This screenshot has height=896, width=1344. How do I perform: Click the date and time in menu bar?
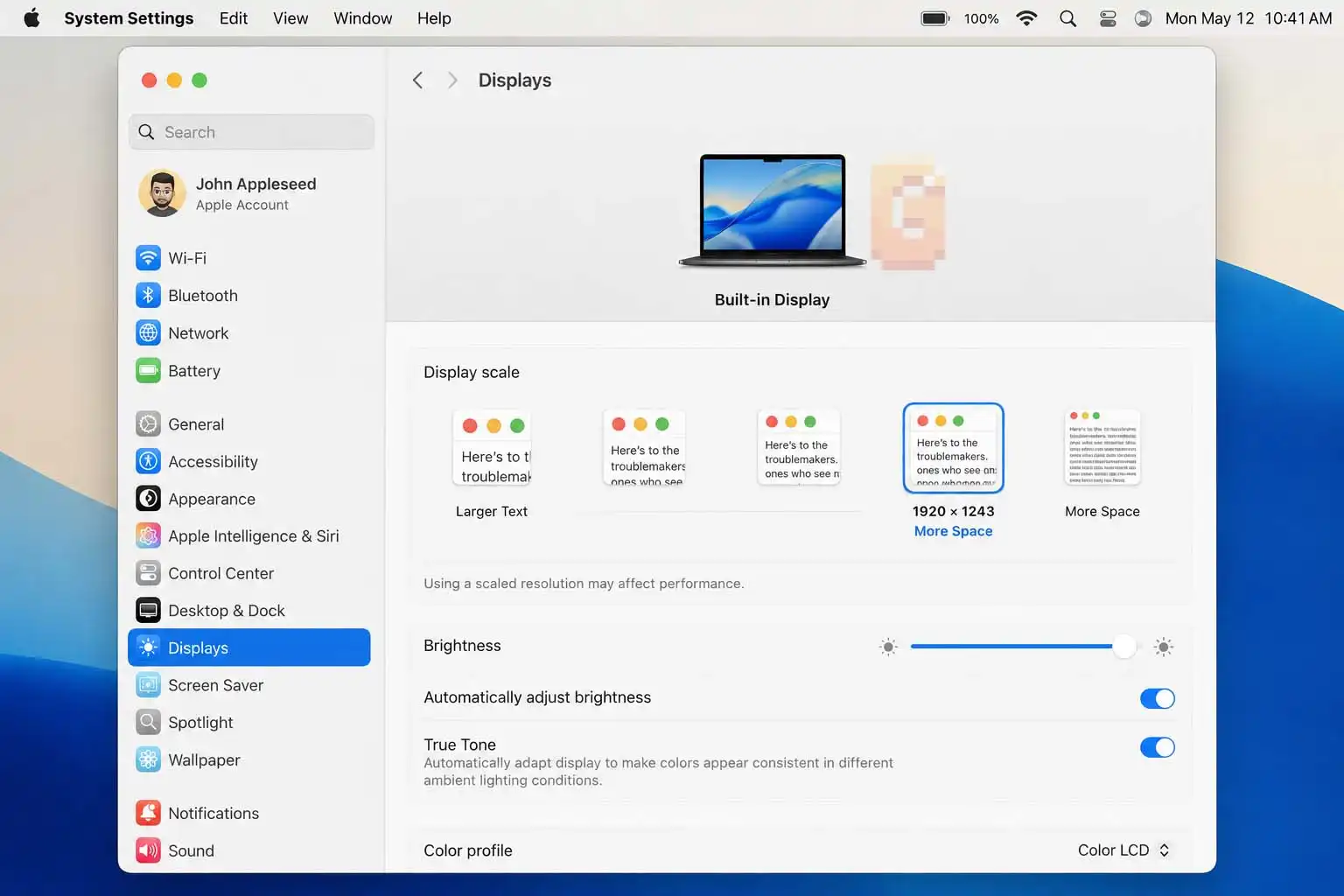click(1249, 18)
